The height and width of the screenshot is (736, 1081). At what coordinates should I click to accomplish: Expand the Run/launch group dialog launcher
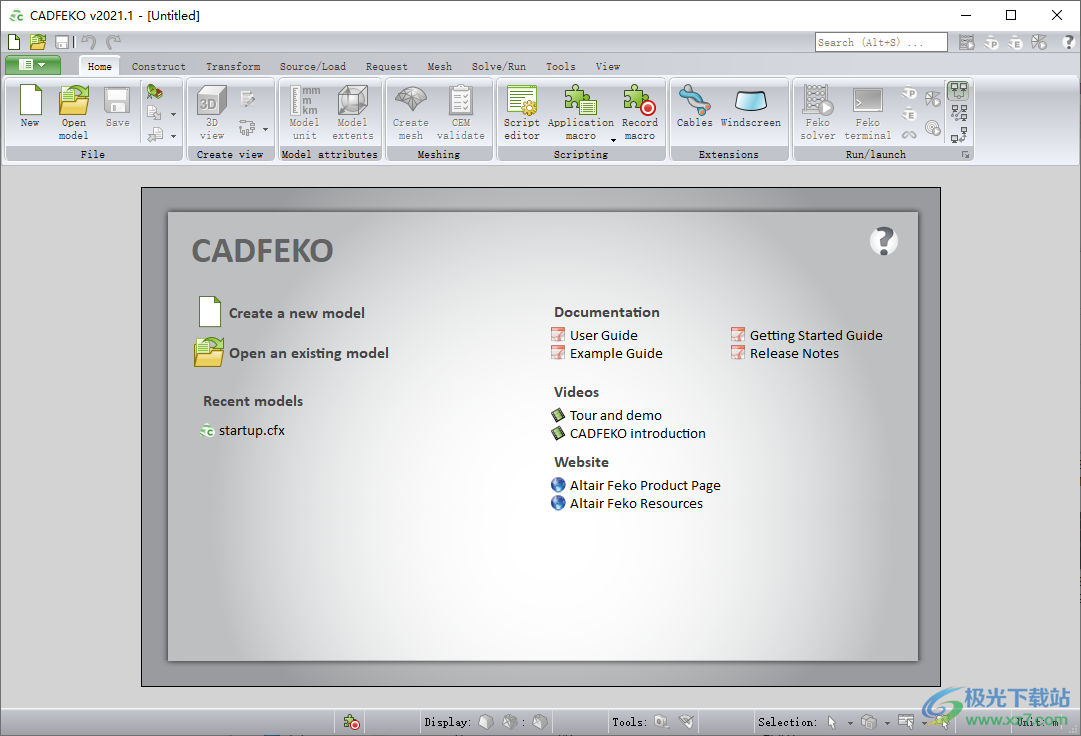coord(966,155)
